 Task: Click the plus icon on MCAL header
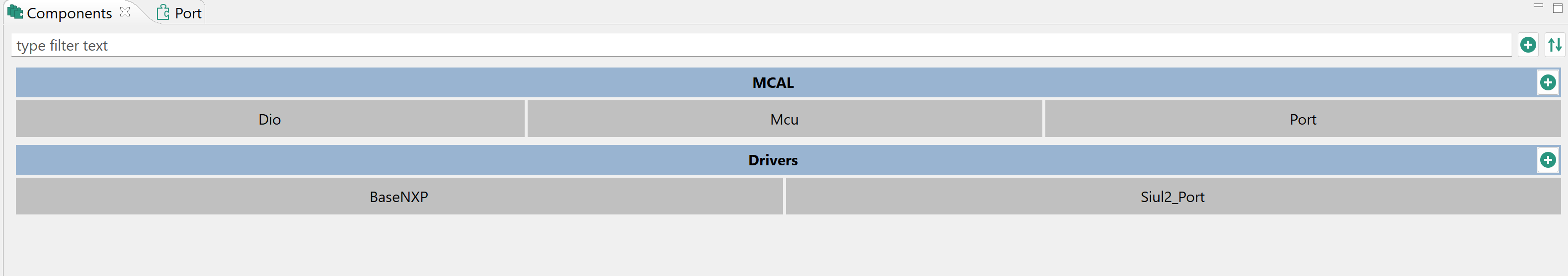click(x=1548, y=83)
